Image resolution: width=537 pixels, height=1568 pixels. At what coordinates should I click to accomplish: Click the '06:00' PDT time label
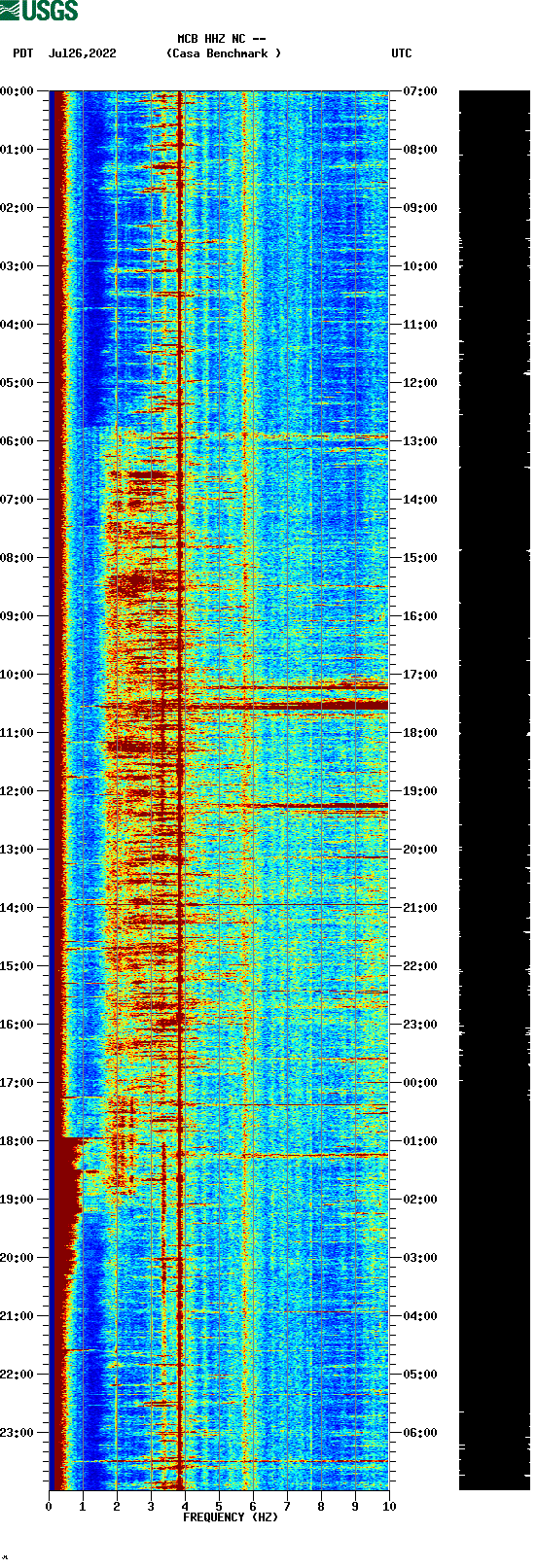17,441
